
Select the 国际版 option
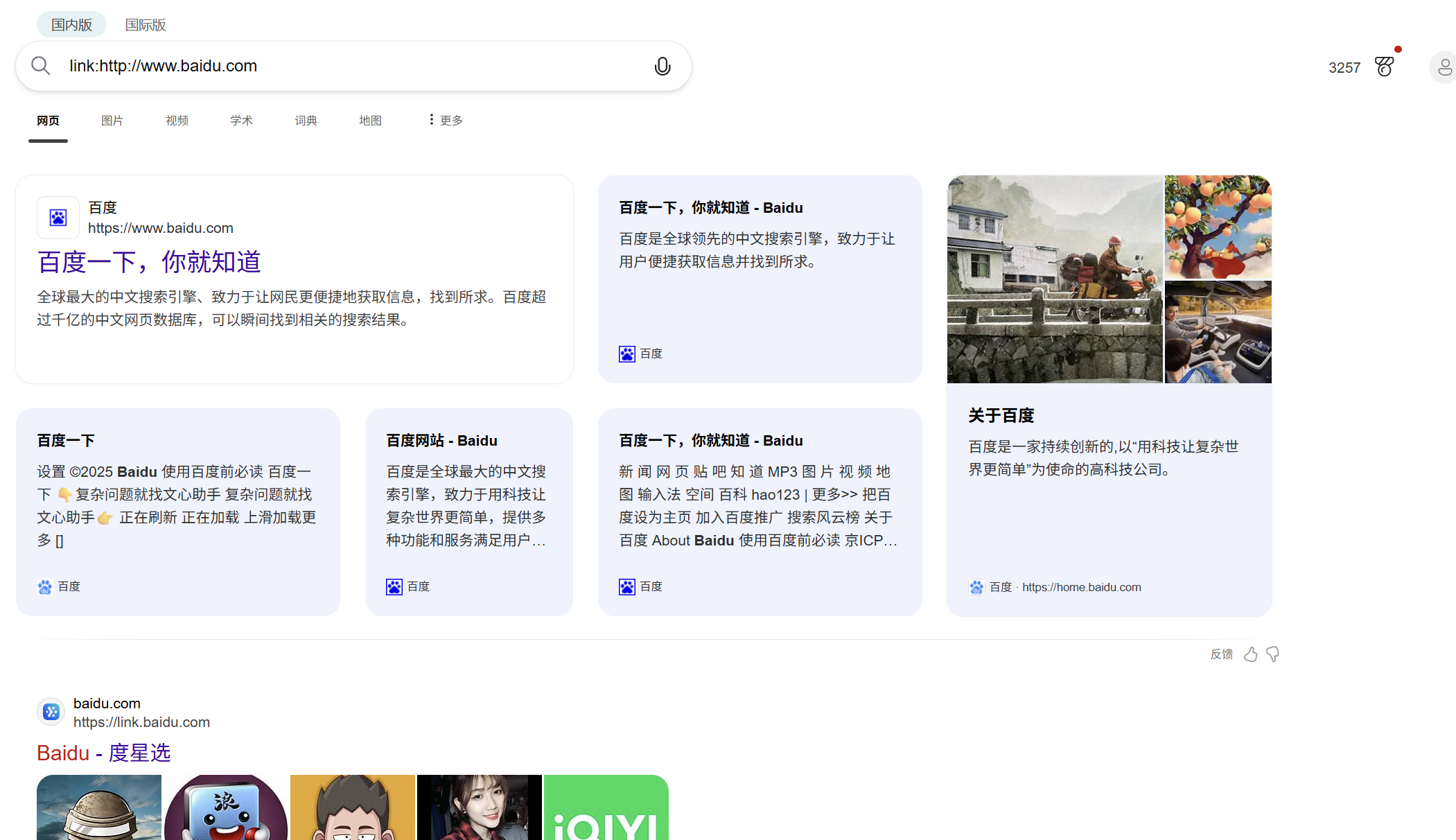point(145,24)
